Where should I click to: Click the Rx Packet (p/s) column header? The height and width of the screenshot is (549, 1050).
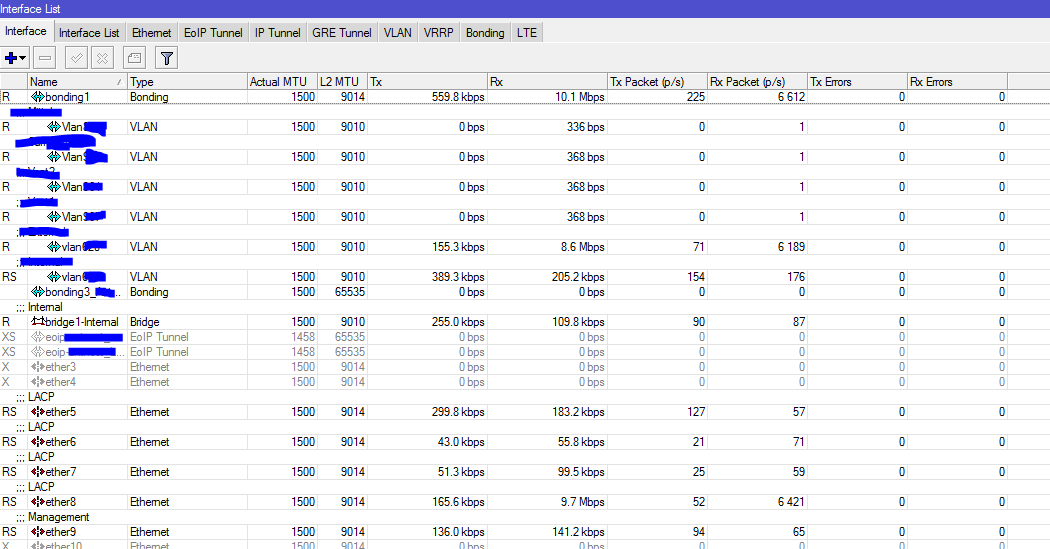(x=757, y=82)
